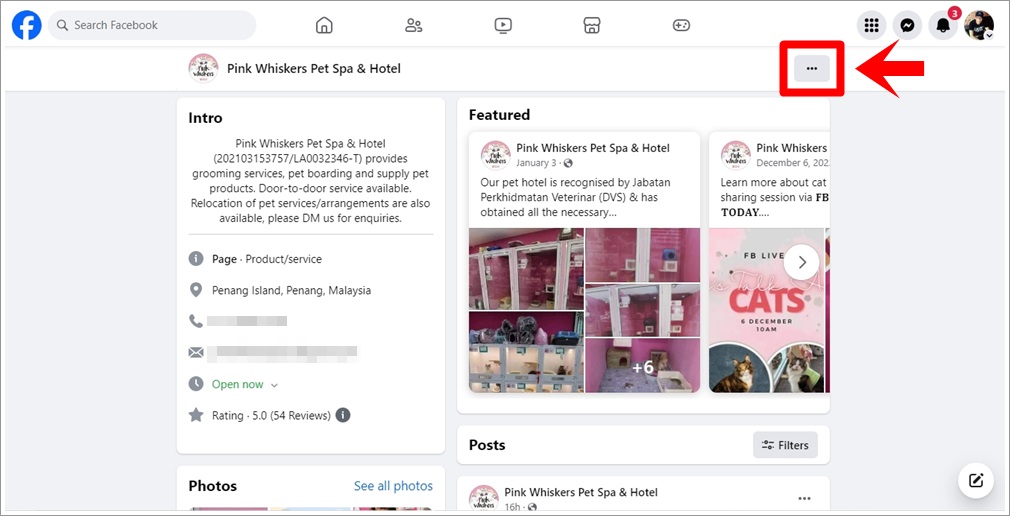Click the location pin icon in Intro

point(196,290)
